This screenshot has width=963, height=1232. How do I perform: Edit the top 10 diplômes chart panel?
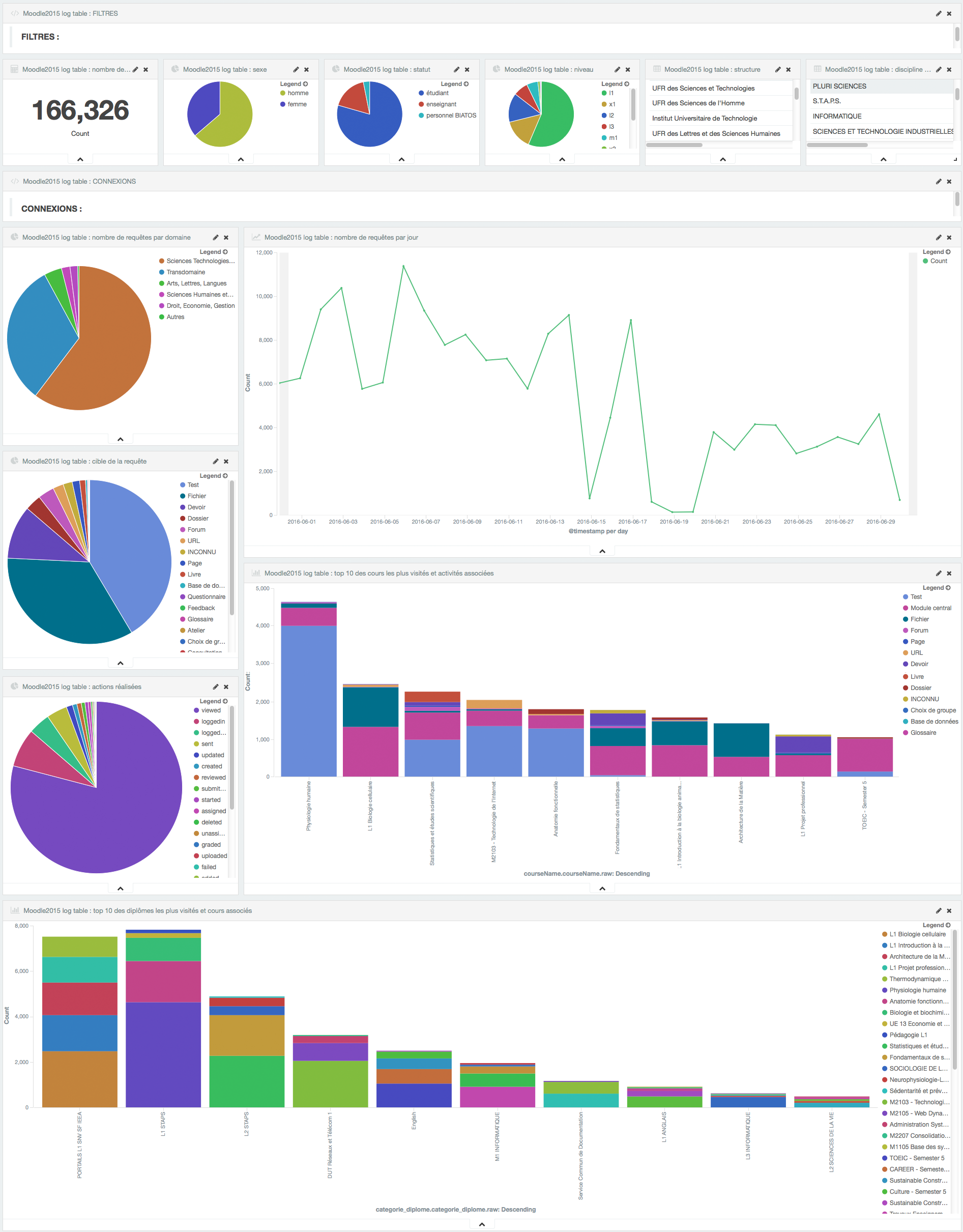pyautogui.click(x=938, y=910)
